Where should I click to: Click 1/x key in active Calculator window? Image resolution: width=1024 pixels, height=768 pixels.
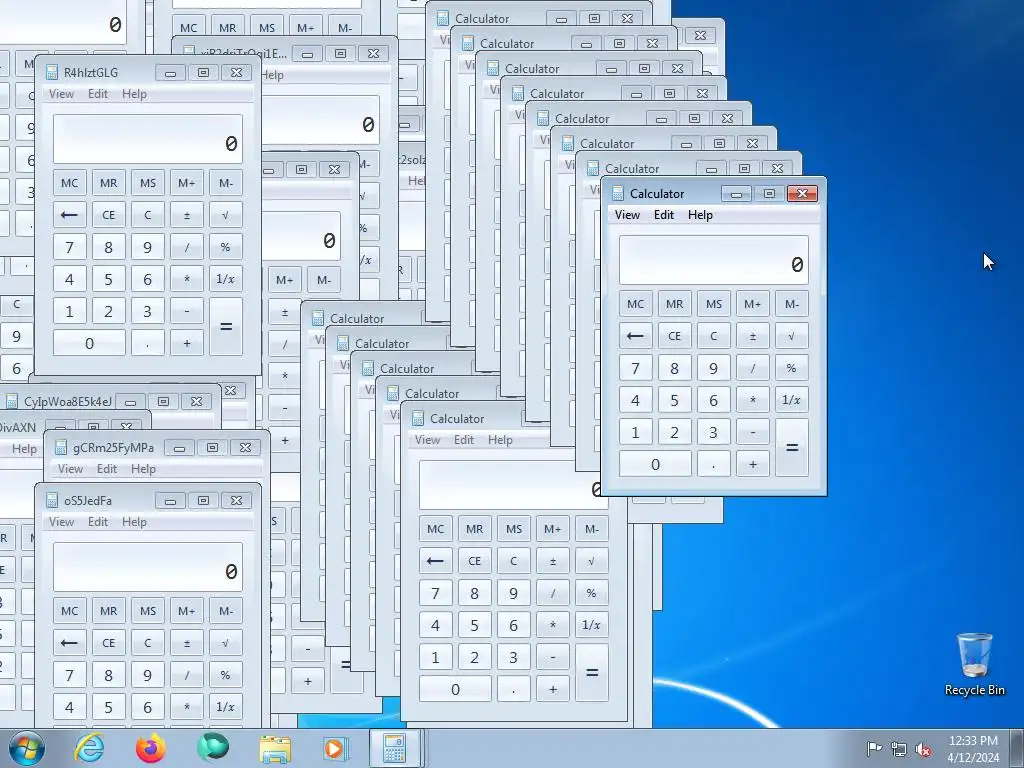(792, 400)
